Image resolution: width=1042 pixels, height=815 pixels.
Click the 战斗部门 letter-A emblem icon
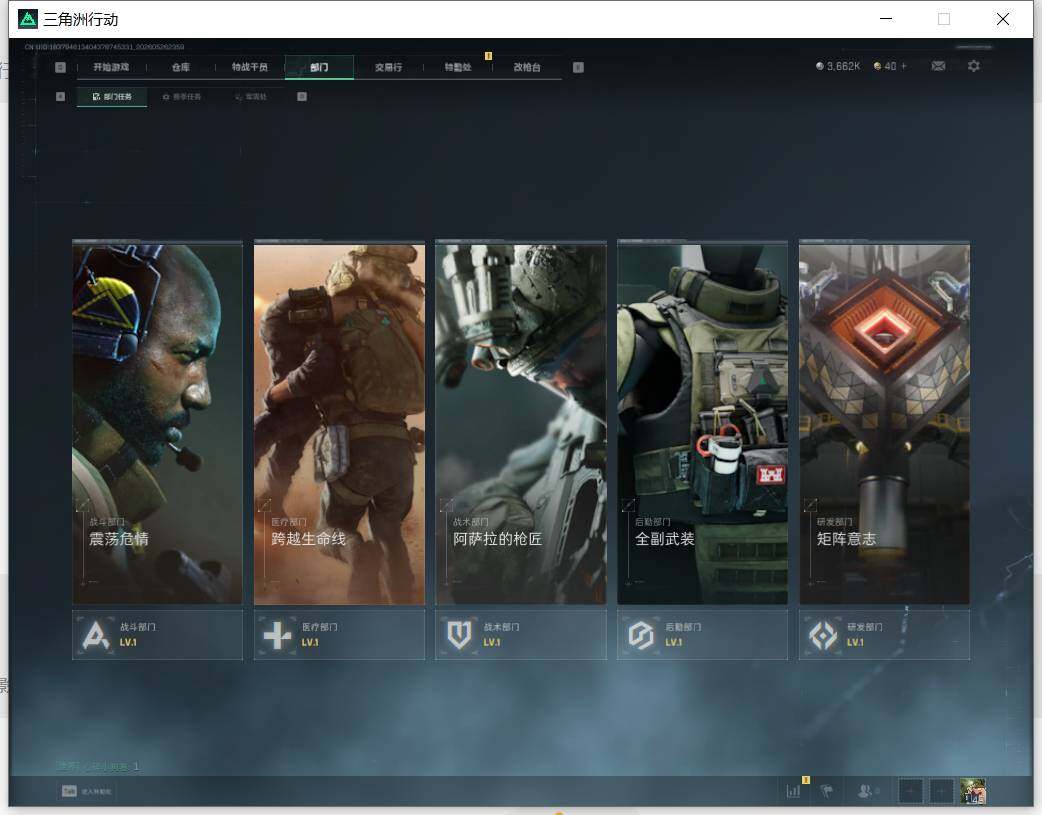pyautogui.click(x=96, y=636)
